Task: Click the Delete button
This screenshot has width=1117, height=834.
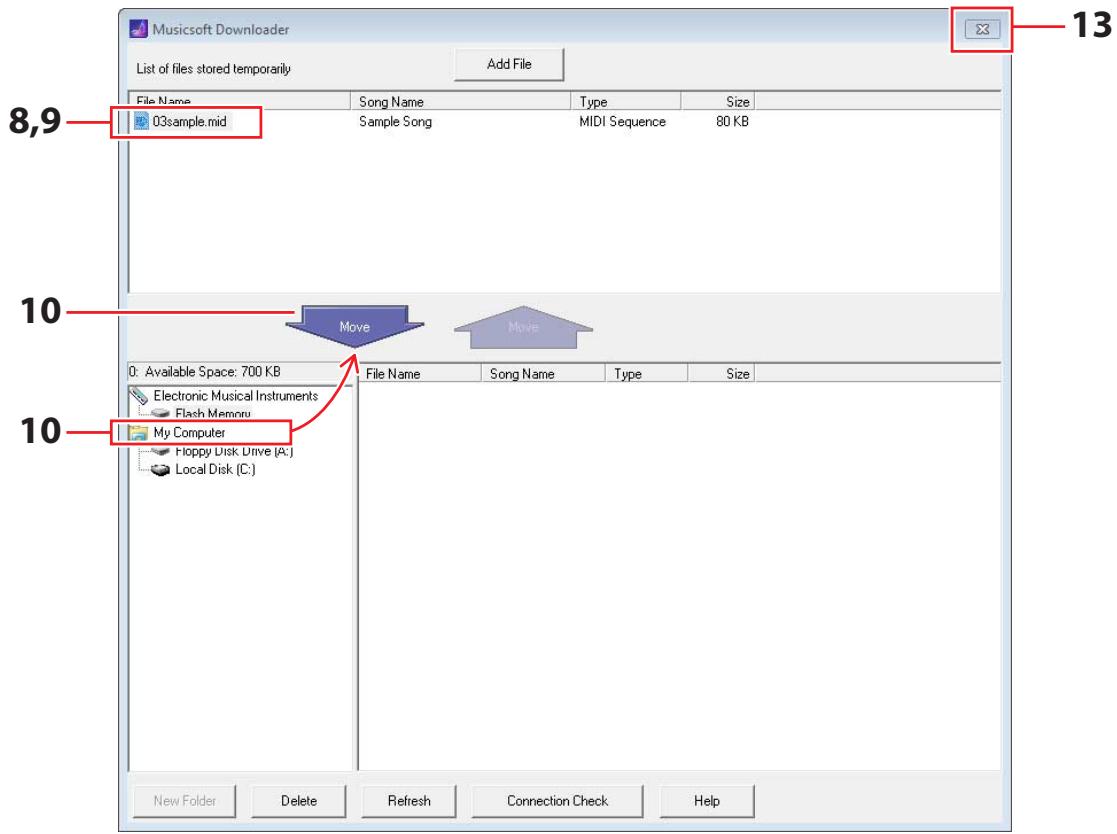Action: pos(299,800)
